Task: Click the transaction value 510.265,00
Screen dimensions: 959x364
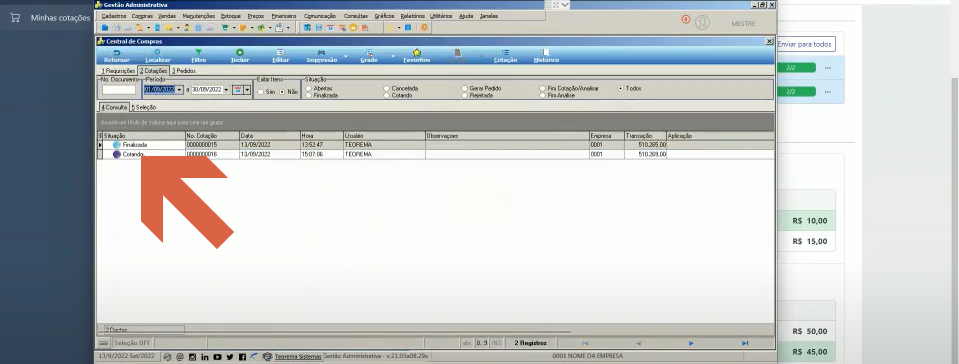Action: pyautogui.click(x=652, y=145)
